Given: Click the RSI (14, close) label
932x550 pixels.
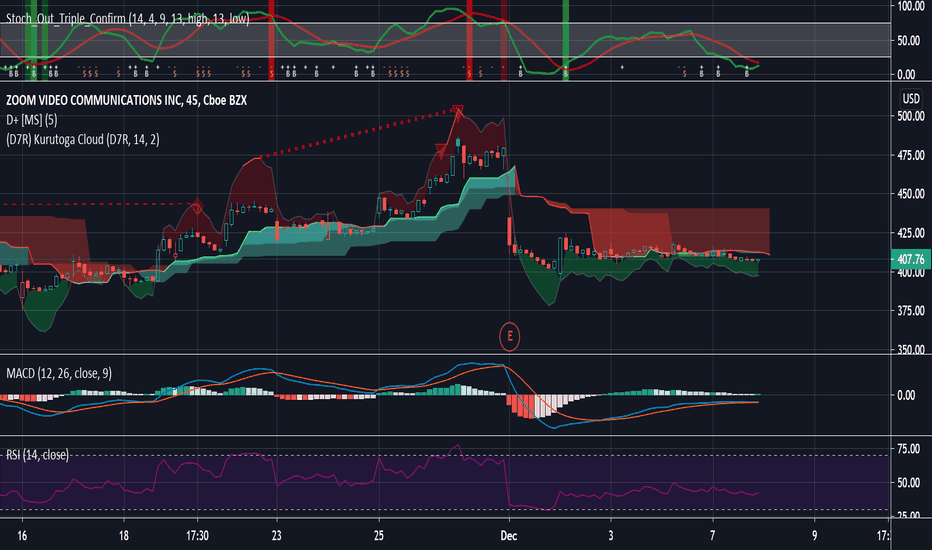Looking at the screenshot, I should (x=37, y=455).
